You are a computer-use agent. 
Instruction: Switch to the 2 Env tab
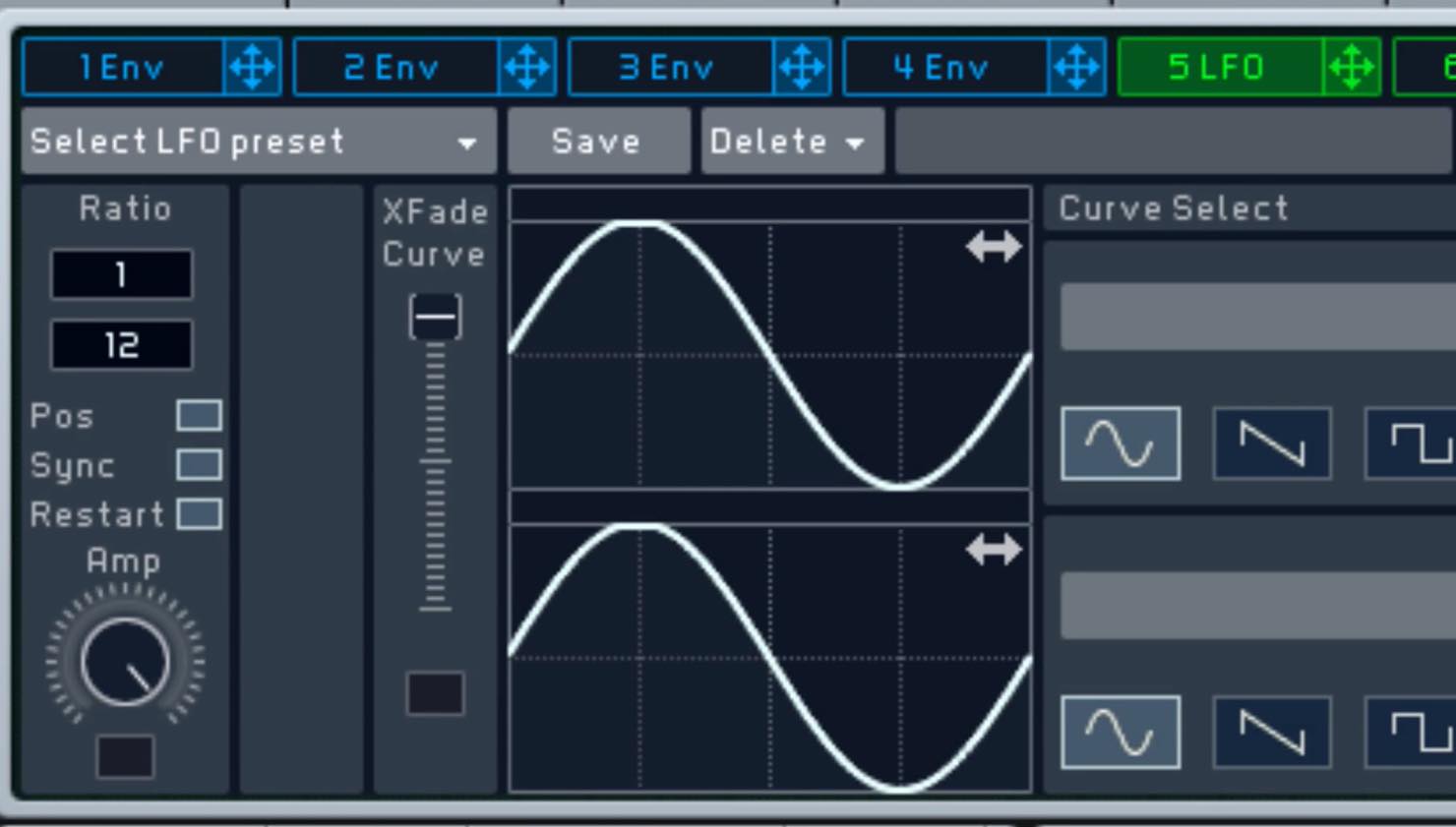pyautogui.click(x=395, y=68)
